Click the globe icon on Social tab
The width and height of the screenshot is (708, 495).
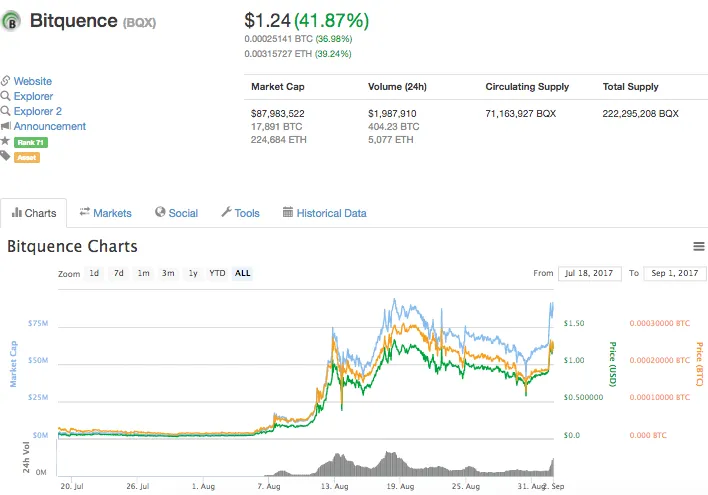tap(160, 212)
